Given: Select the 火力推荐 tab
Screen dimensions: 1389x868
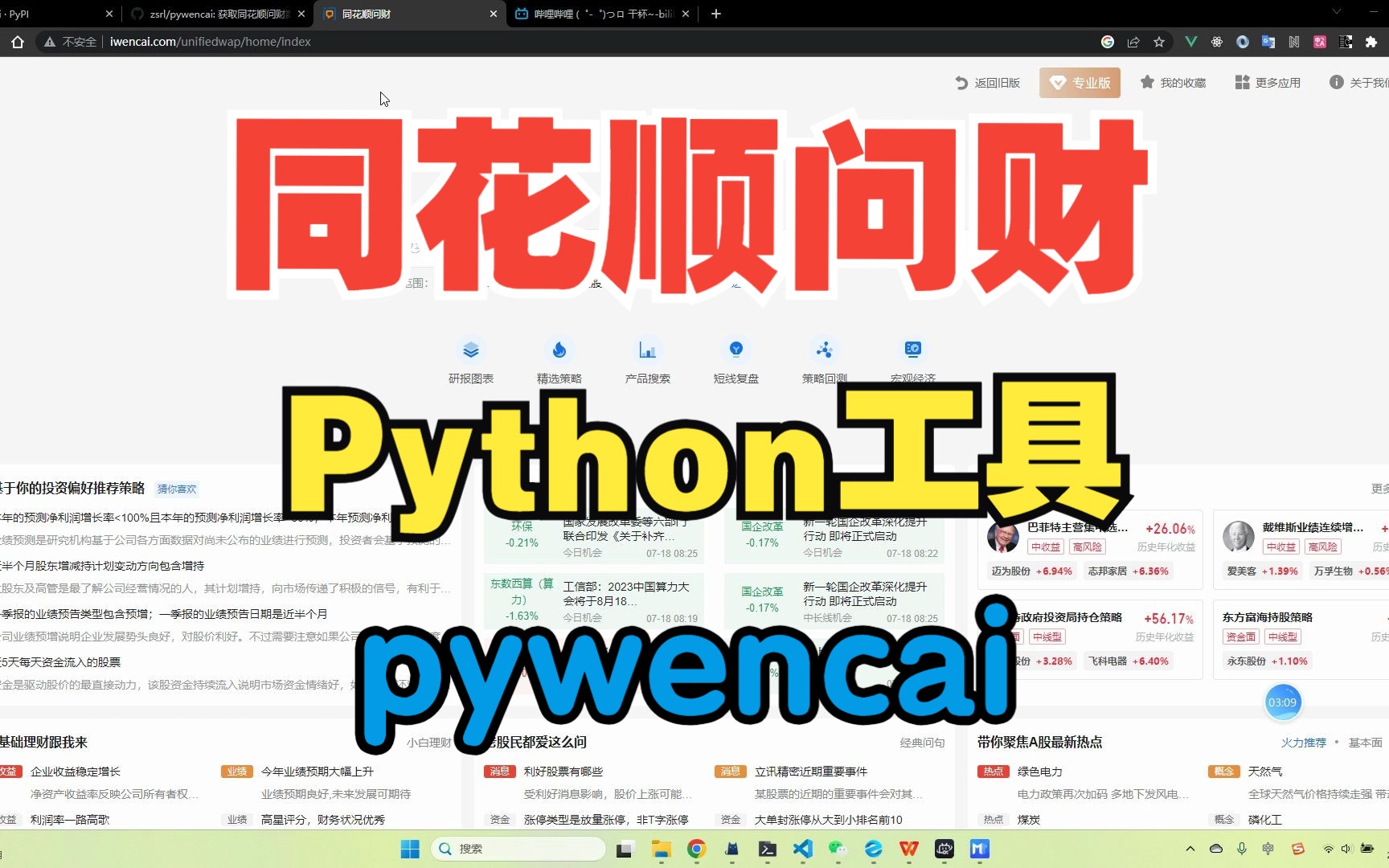Looking at the screenshot, I should click(x=1304, y=743).
